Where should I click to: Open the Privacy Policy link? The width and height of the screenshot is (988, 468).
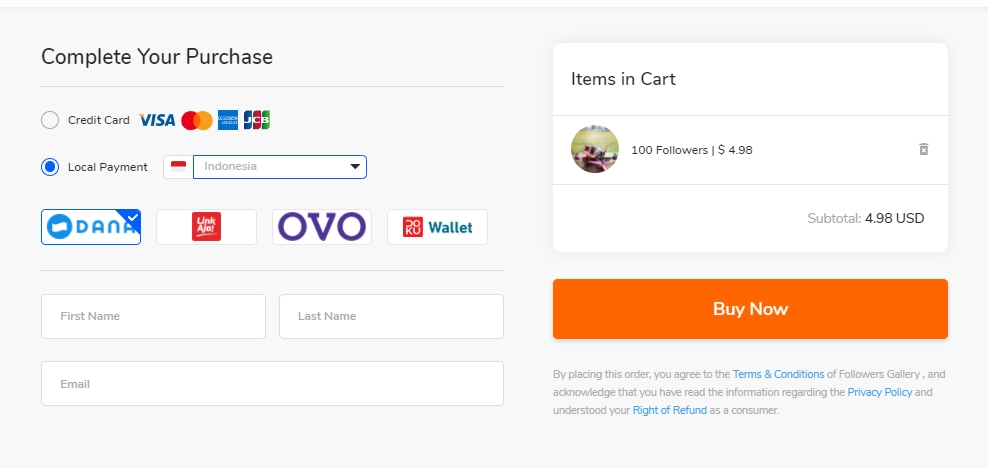pos(880,392)
